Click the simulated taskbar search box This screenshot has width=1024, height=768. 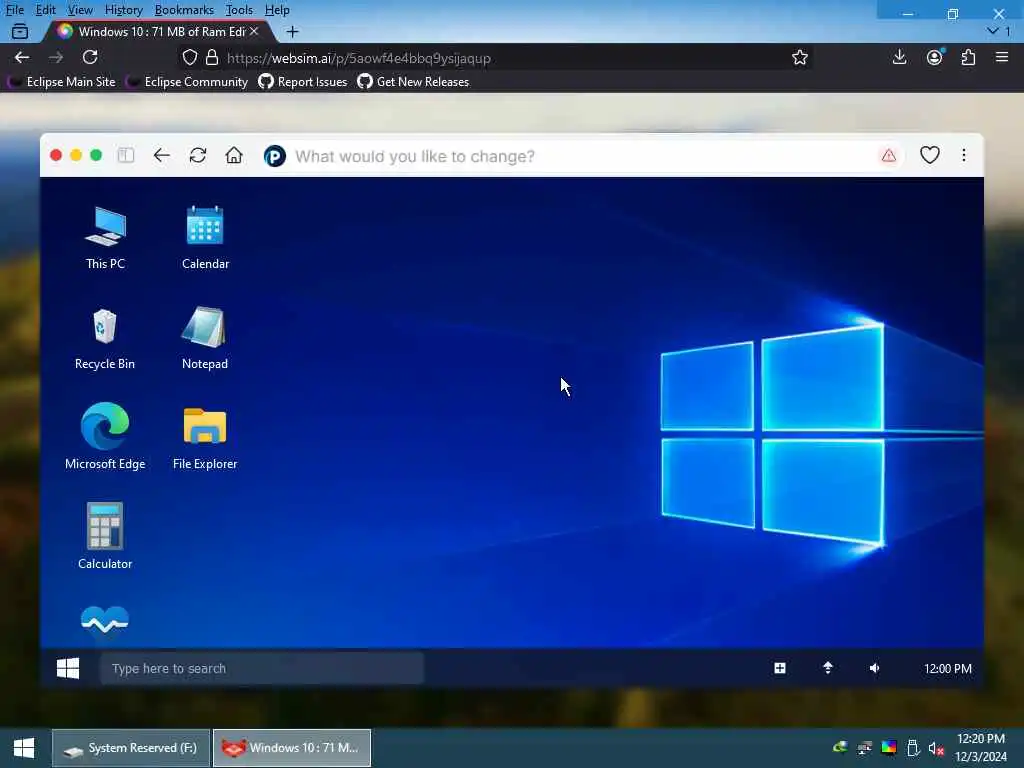(x=262, y=668)
